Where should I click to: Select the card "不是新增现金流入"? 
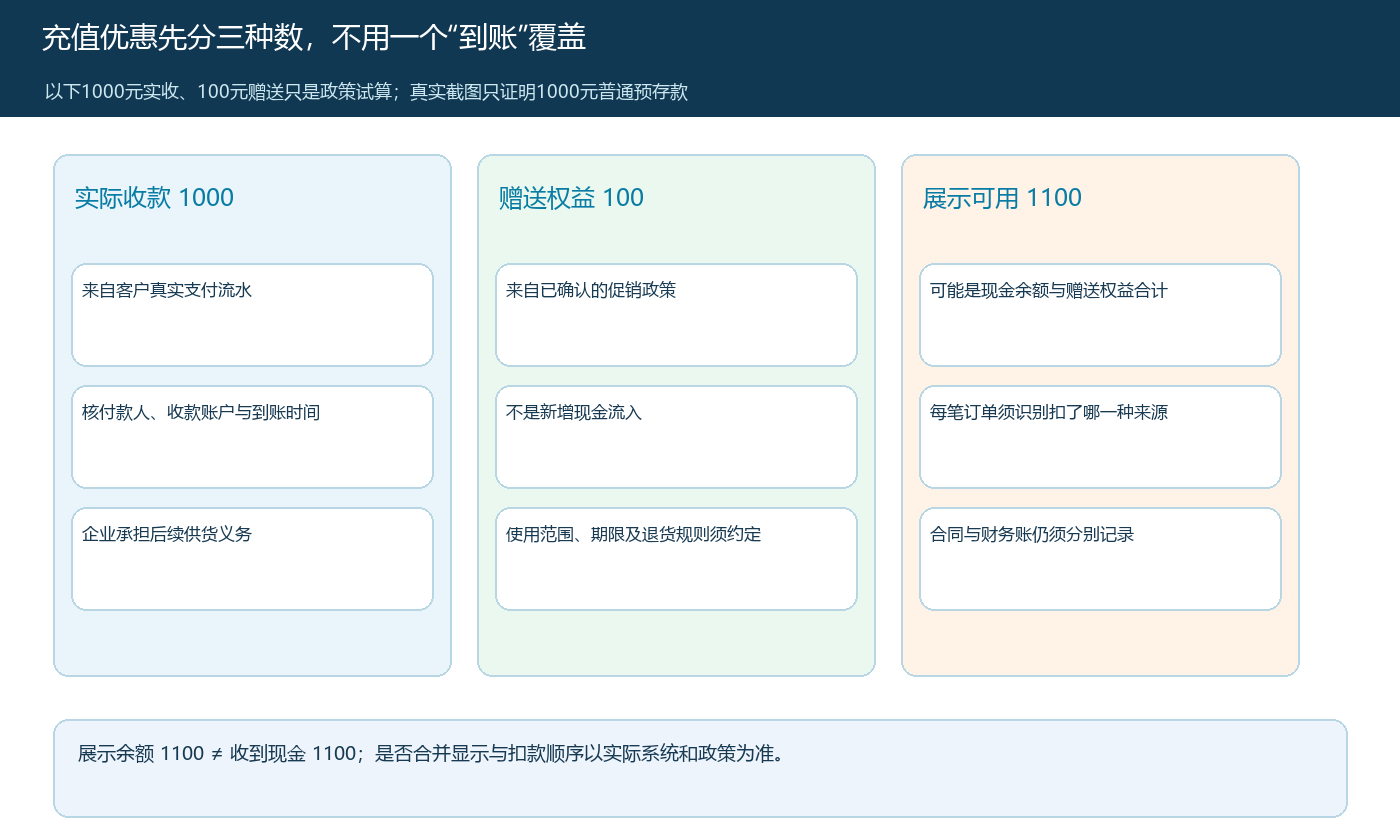(x=676, y=437)
